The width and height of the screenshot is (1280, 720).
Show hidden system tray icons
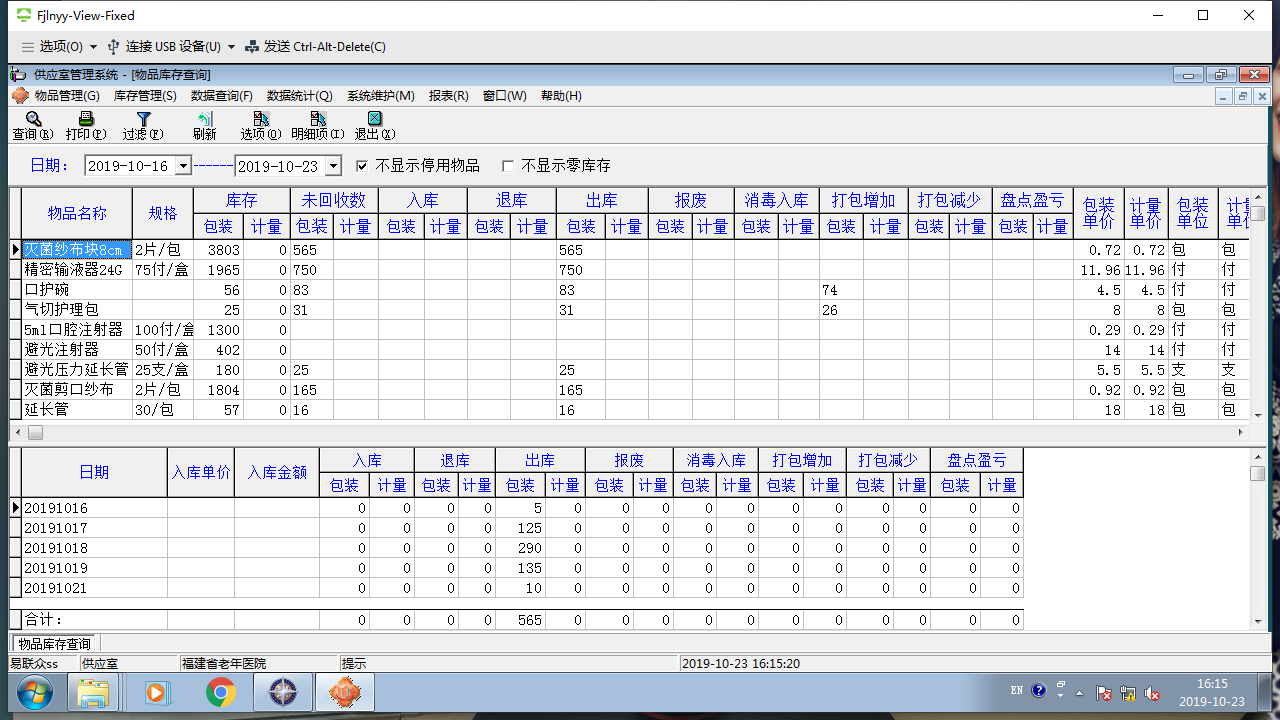pos(1078,692)
